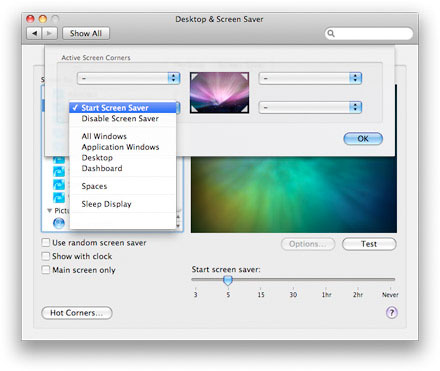This screenshot has width=440, height=371.
Task: Click the Start screen saver slider thumb
Action: 228,280
